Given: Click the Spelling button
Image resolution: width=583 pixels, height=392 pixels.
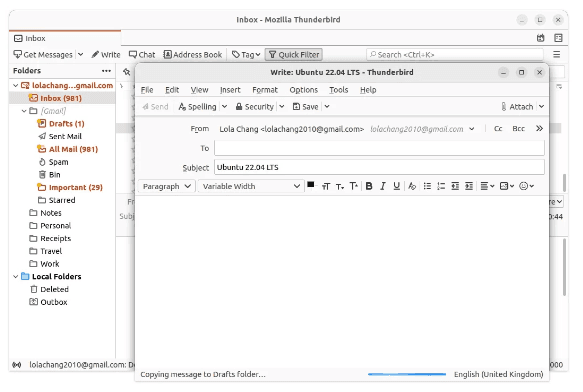Looking at the screenshot, I should [x=197, y=107].
